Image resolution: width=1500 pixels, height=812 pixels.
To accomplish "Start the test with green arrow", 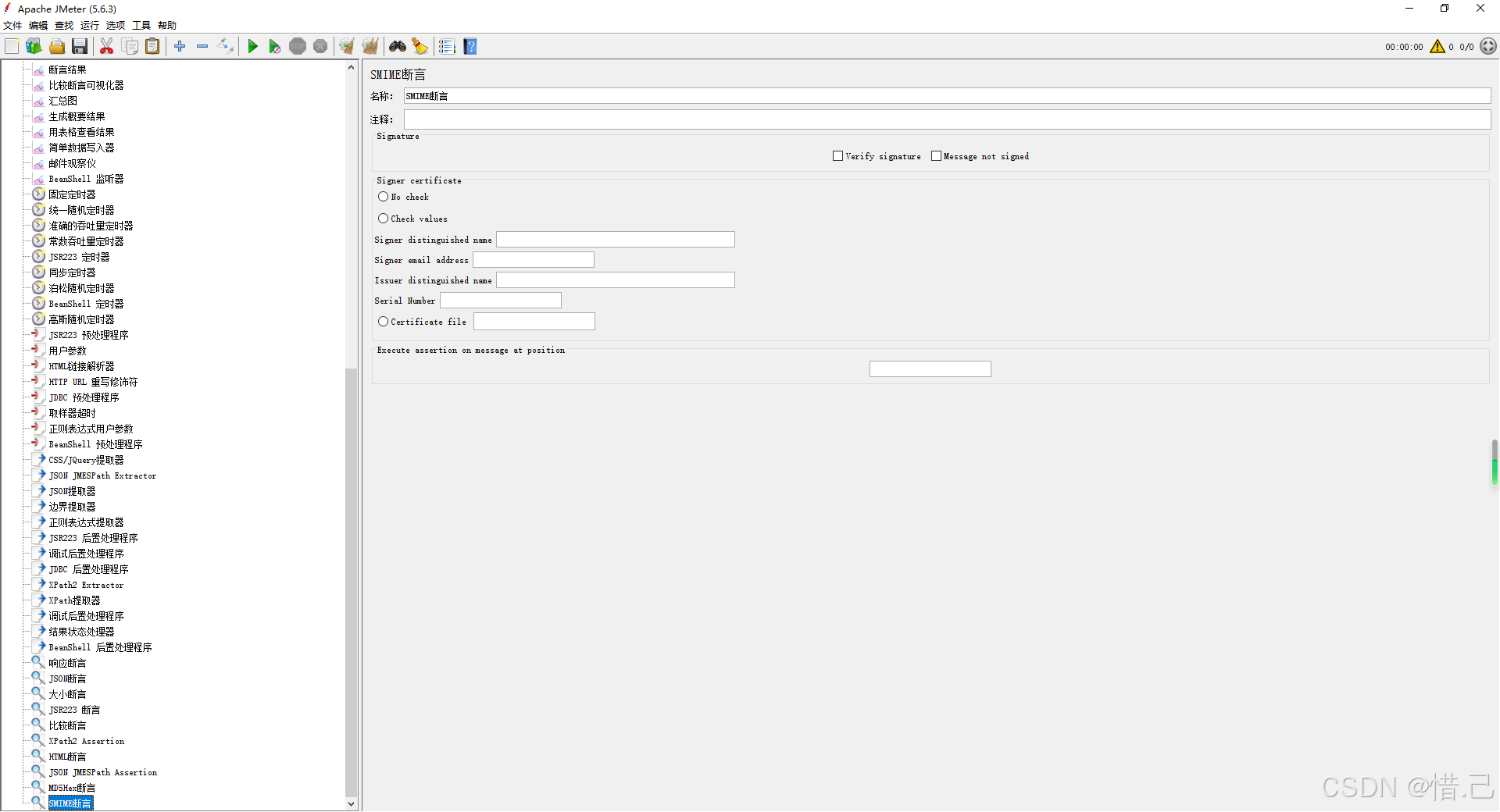I will [252, 47].
